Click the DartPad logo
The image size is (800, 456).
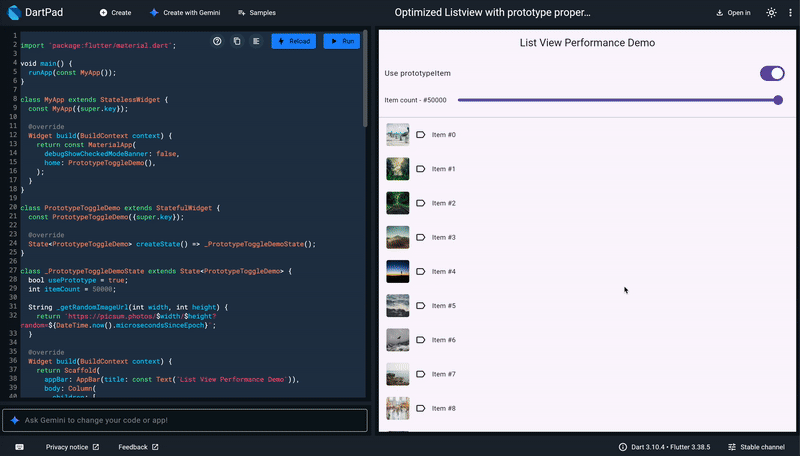point(15,13)
